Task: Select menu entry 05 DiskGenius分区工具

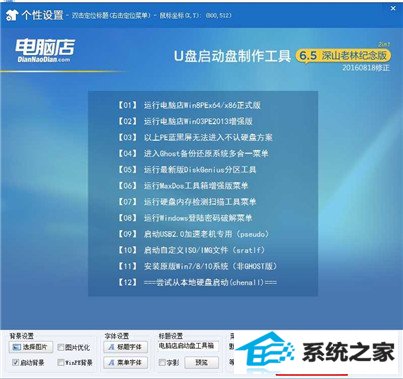Action: coord(186,169)
